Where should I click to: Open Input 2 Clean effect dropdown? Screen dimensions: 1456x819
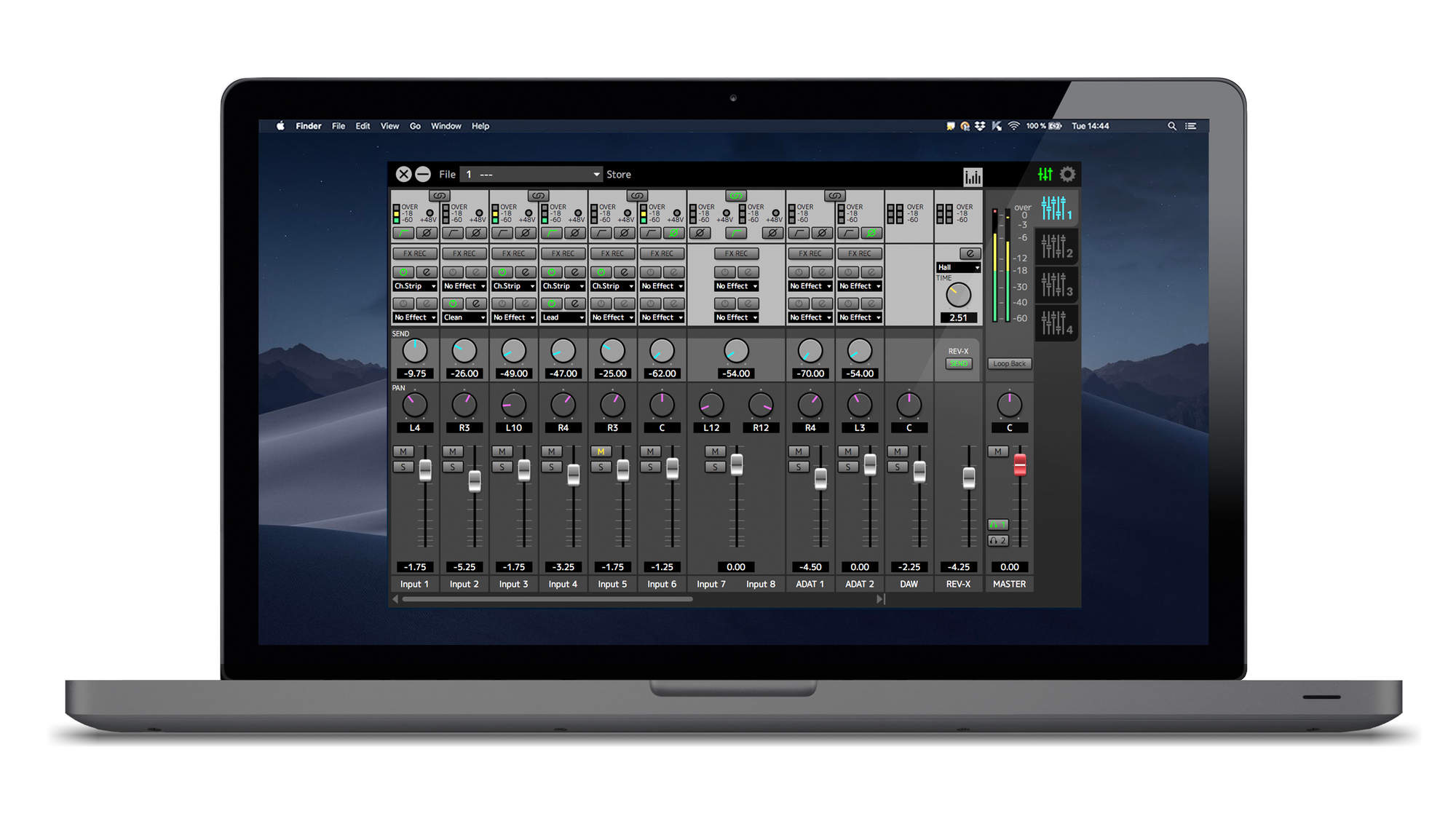tap(464, 317)
